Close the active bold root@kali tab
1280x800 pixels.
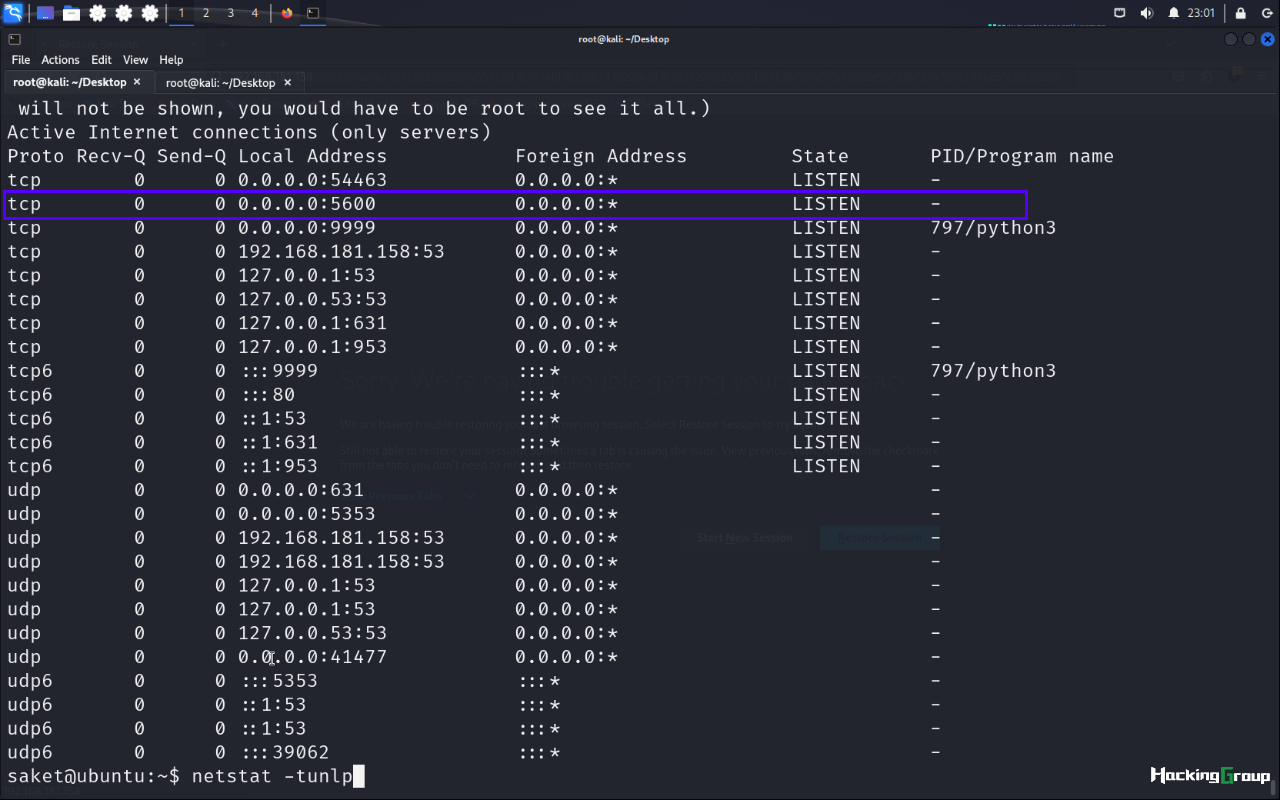[137, 82]
